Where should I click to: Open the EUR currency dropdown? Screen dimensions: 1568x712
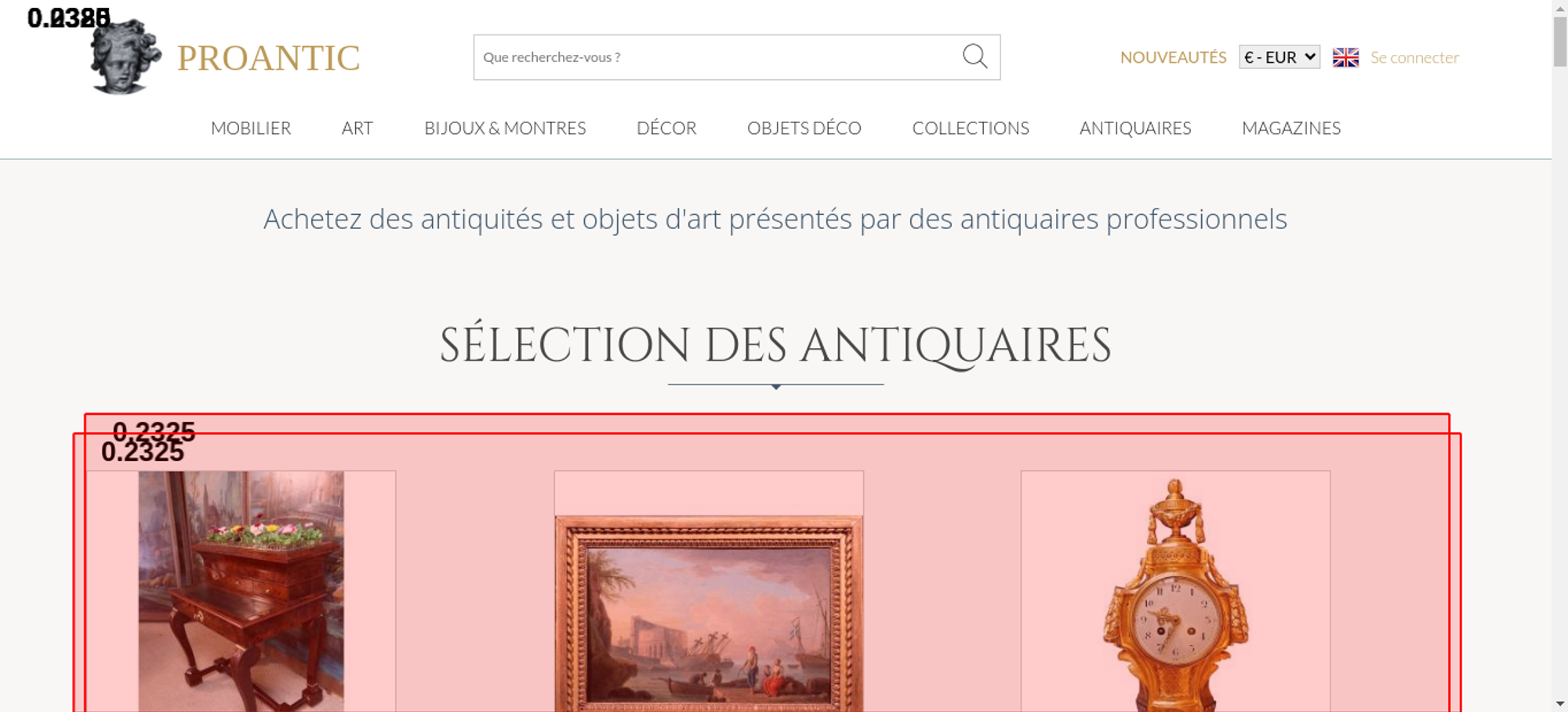[1279, 57]
